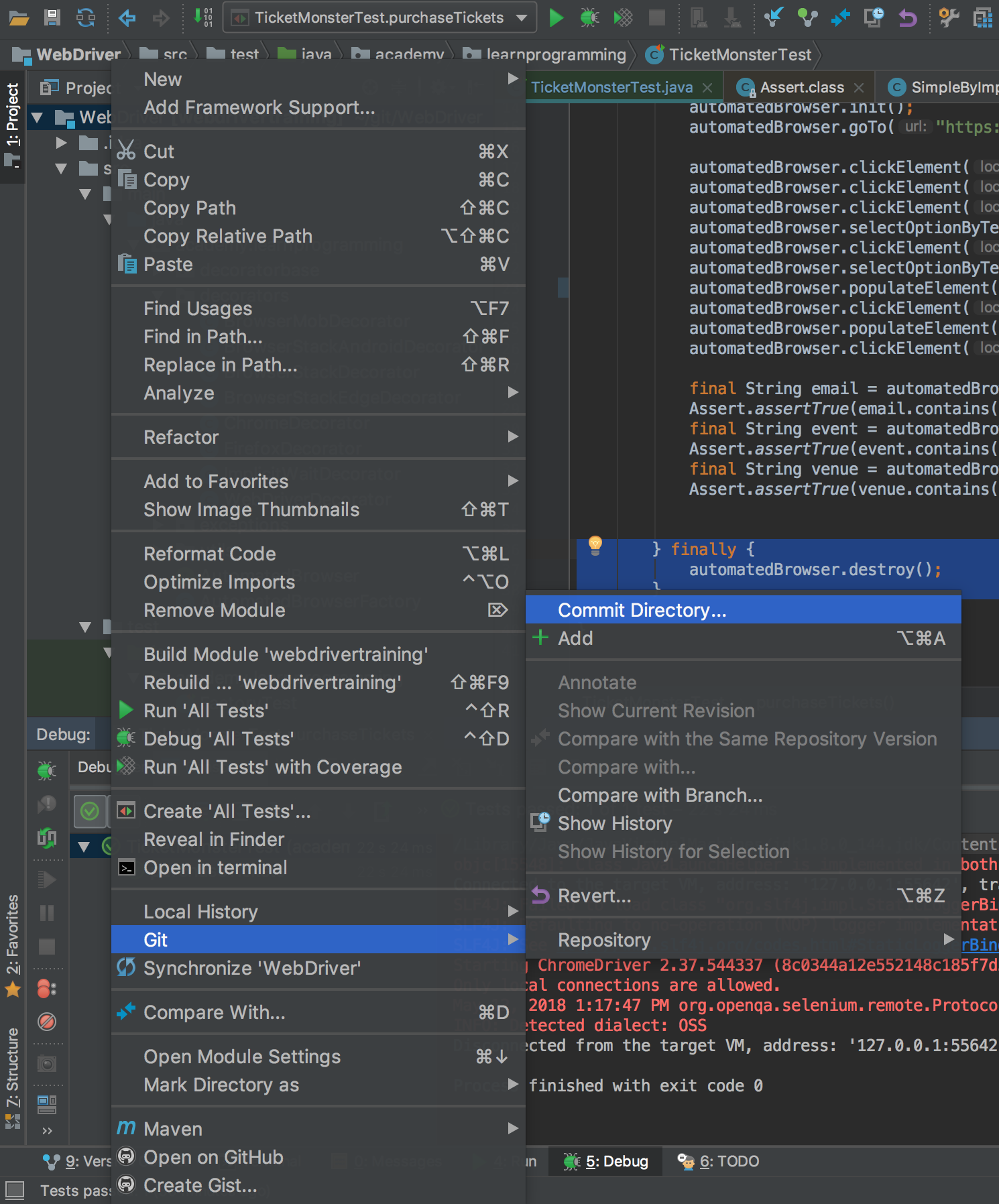Expand the Repository submenu
This screenshot has height=1204, width=999.
point(743,940)
